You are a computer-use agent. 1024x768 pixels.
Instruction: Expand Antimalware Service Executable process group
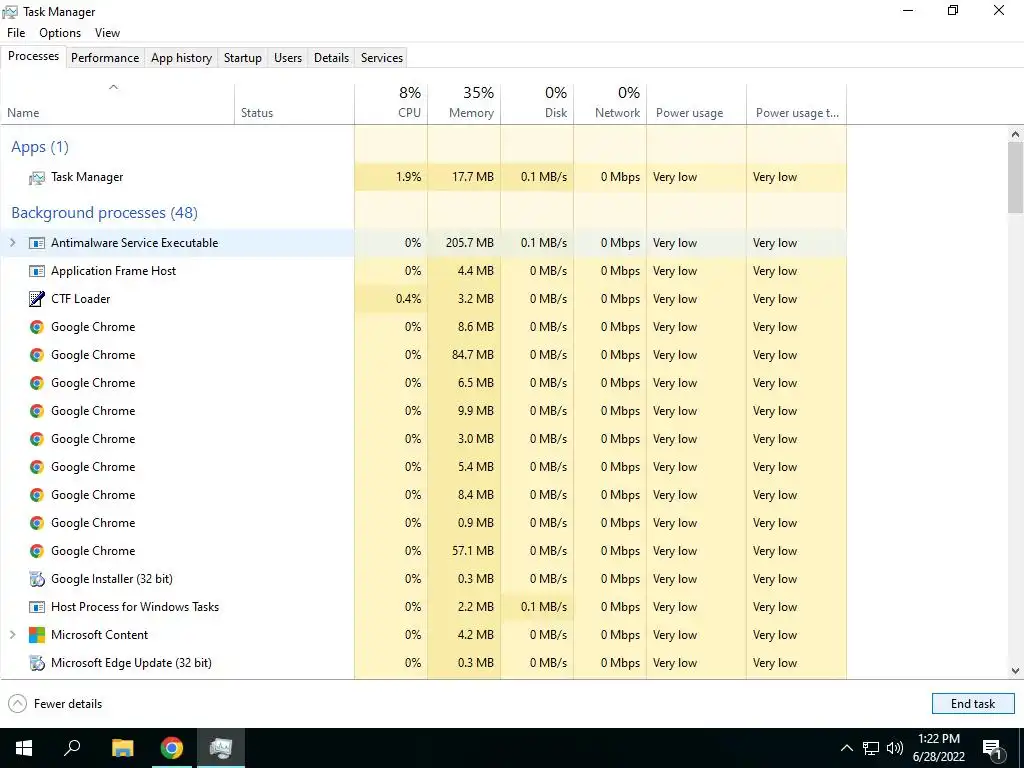(12, 243)
